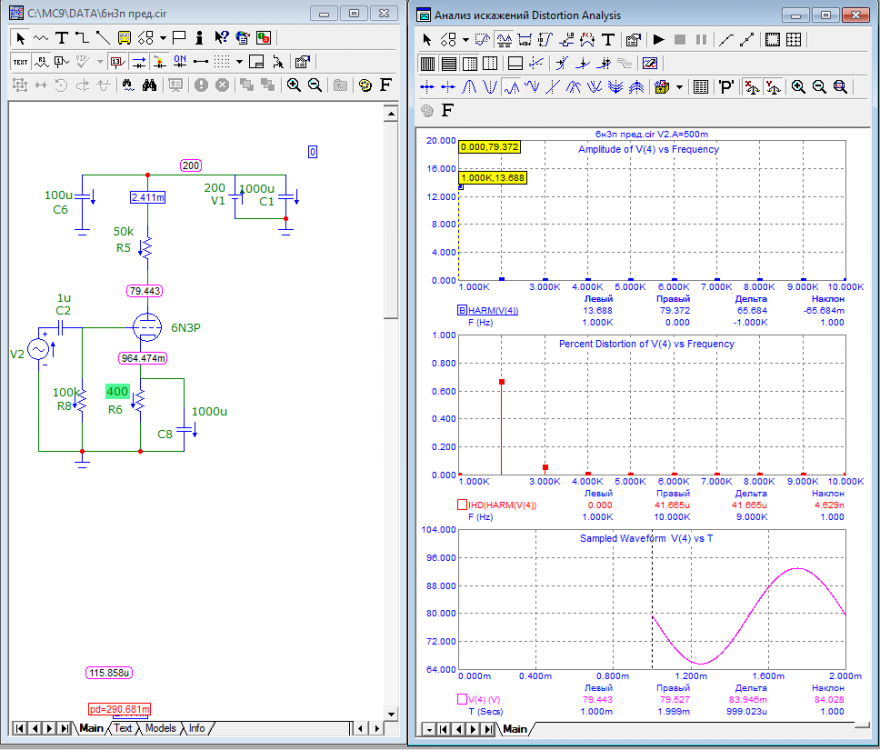Viewport: 880px width, 750px height.
Task: Select the 'P' toolbar icon in analysis window
Action: (x=726, y=87)
